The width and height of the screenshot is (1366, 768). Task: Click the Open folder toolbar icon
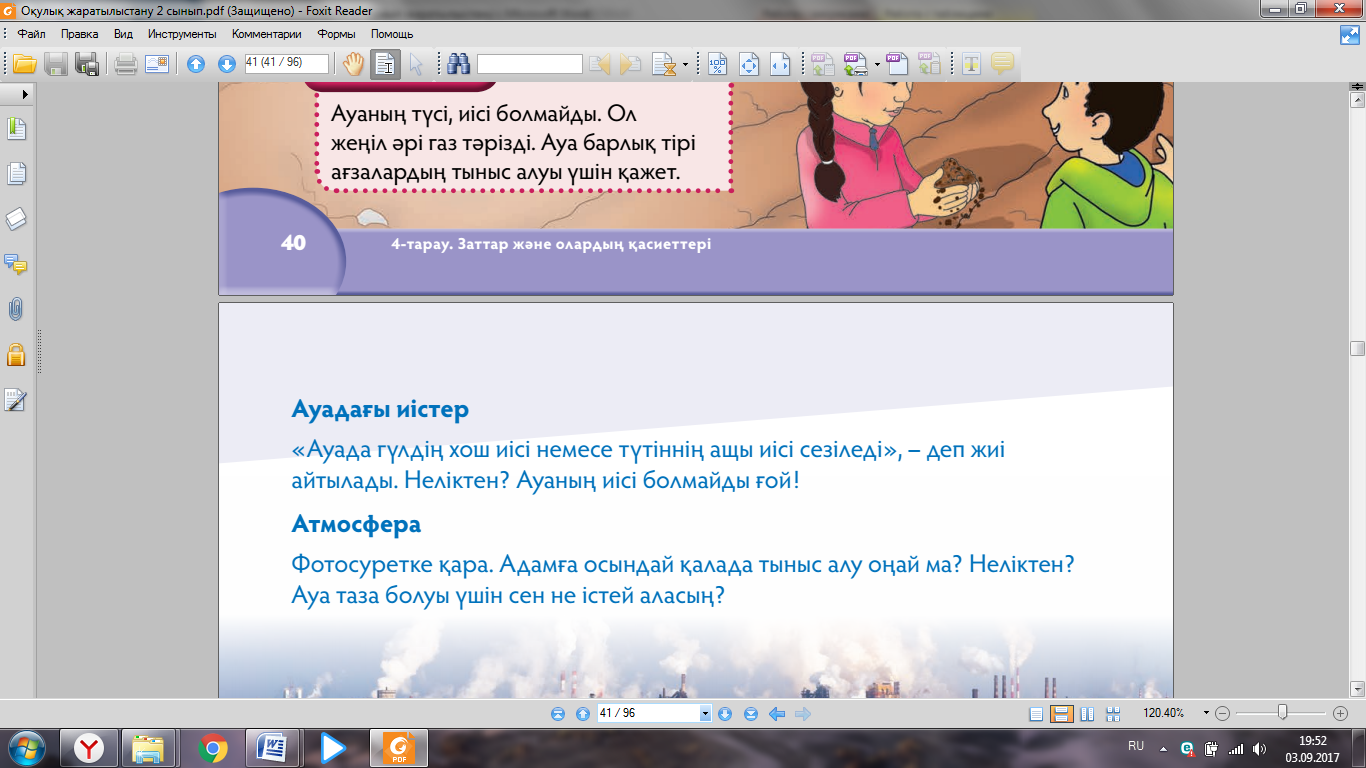click(x=24, y=64)
